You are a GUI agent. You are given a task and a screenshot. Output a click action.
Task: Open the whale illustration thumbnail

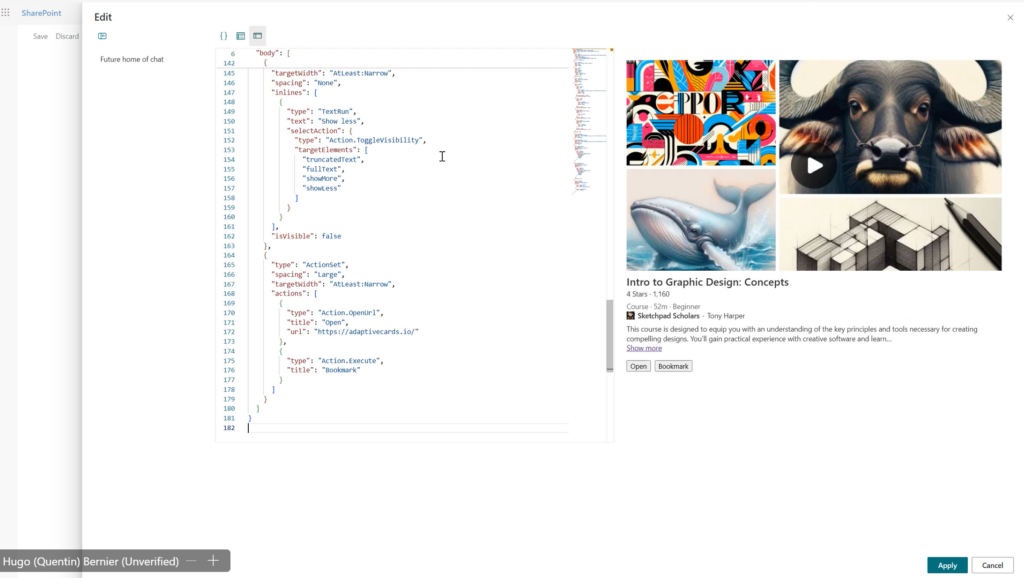(701, 220)
